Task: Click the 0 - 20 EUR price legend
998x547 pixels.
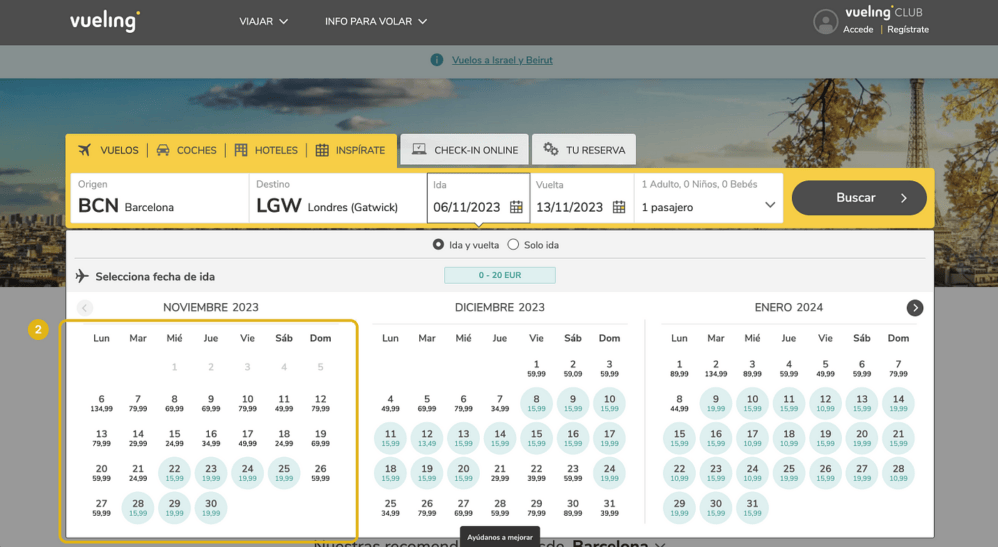Action: click(500, 275)
